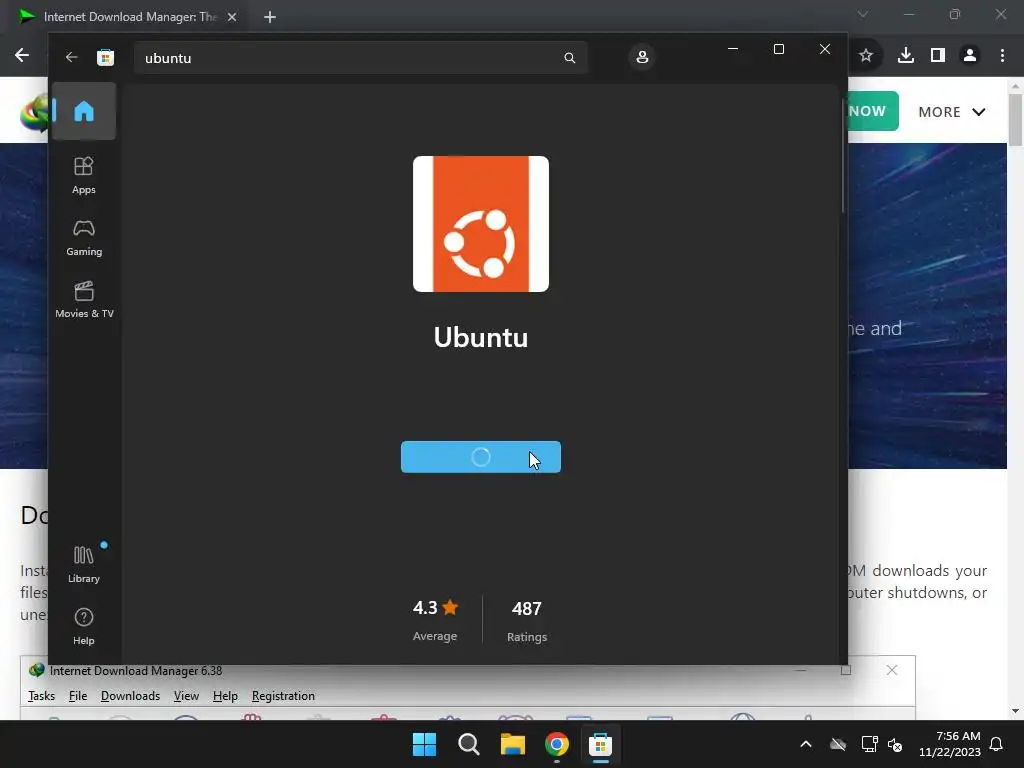Click the green NOW button on IDM page
Viewport: 1024px width, 768px height.
[873, 111]
